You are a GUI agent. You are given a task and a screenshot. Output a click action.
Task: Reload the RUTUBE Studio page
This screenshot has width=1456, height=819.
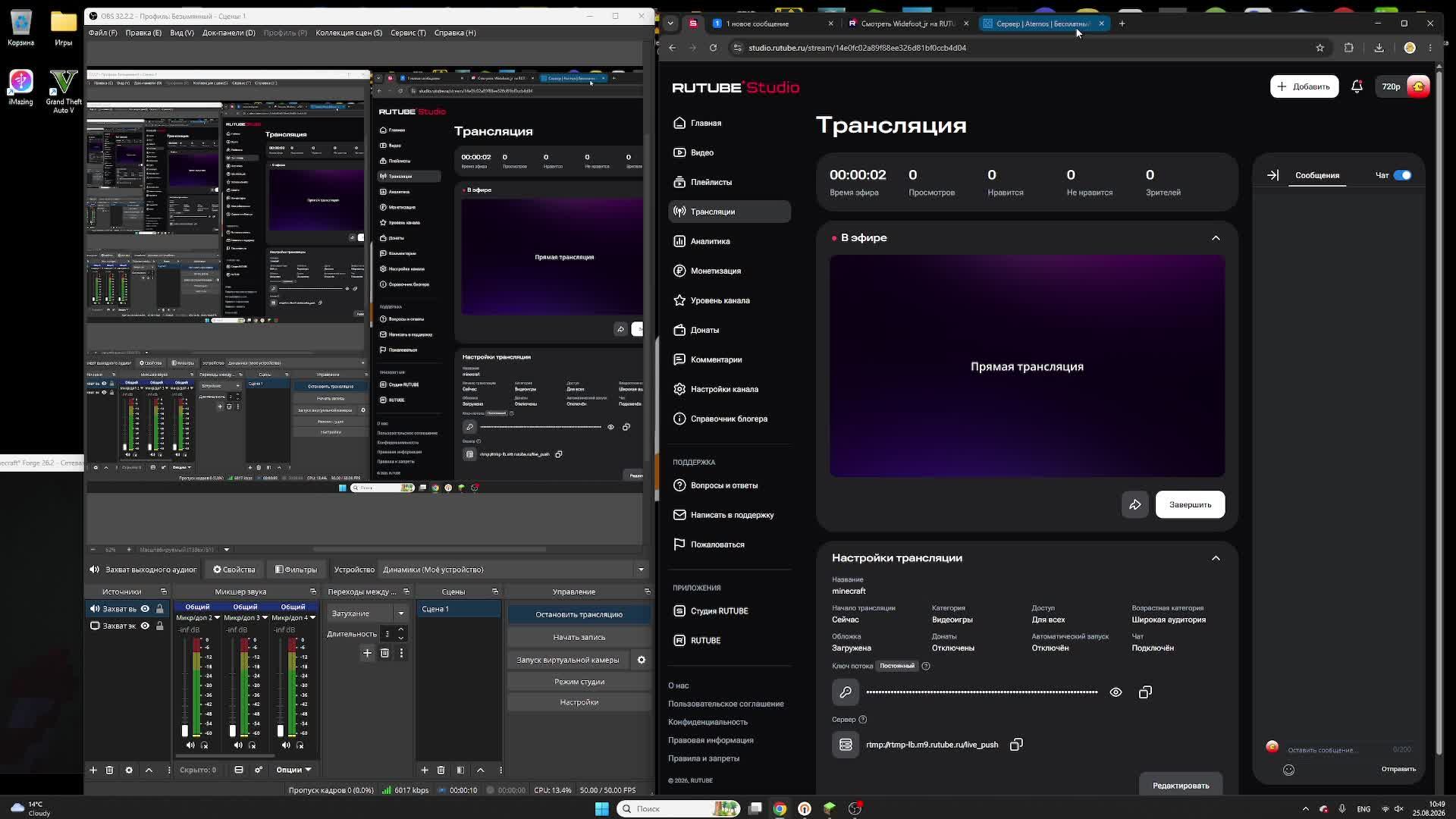click(x=713, y=48)
